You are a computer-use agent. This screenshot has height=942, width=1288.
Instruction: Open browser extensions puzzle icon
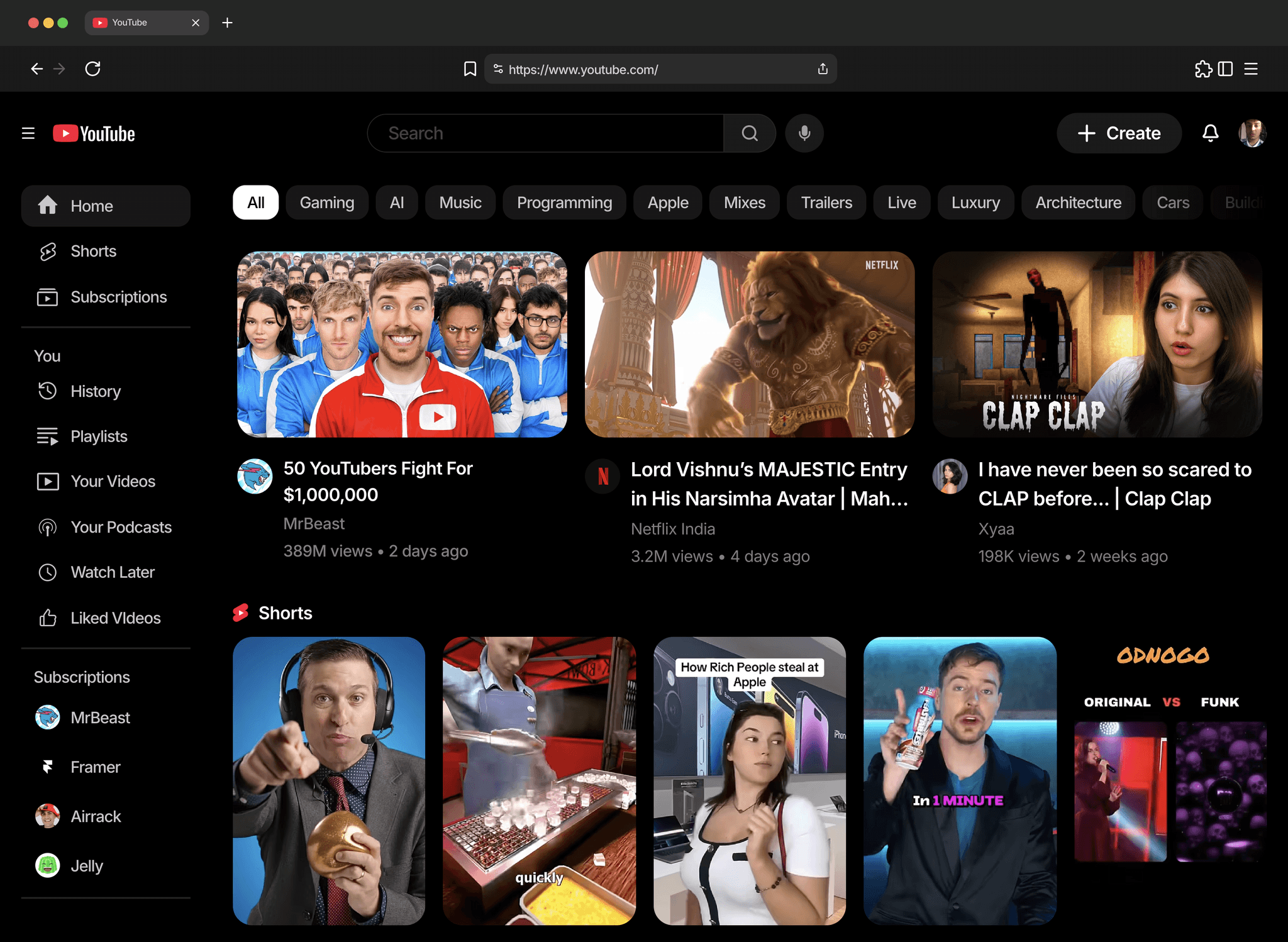1203,69
